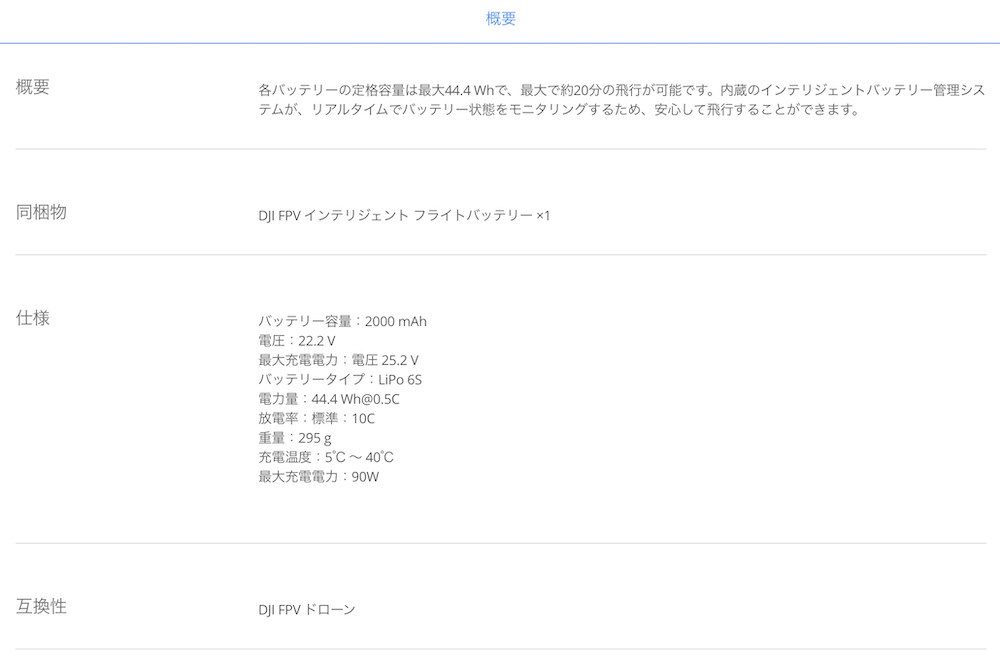Click the 同梱物 section heading
Image resolution: width=1000 pixels, height=666 pixels.
[41, 212]
